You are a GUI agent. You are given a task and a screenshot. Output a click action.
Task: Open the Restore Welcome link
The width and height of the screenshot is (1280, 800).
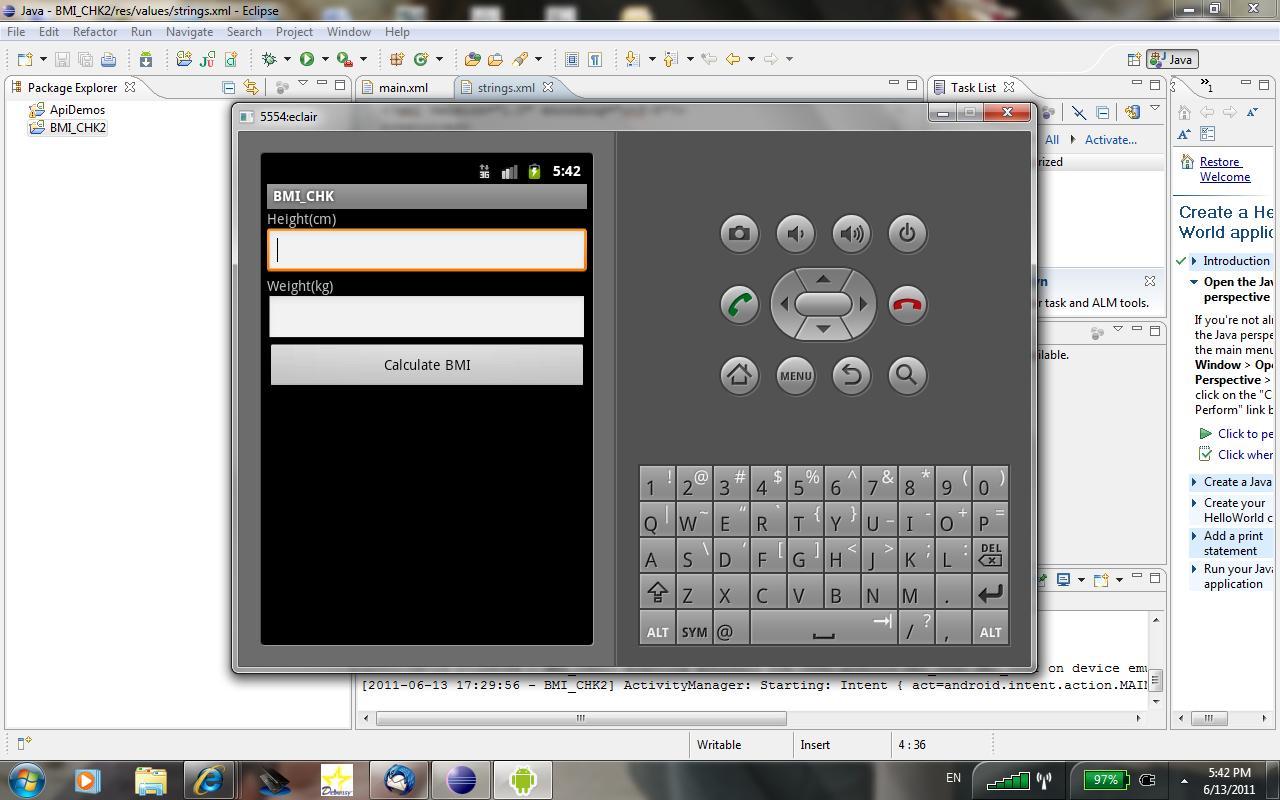pos(1224,169)
